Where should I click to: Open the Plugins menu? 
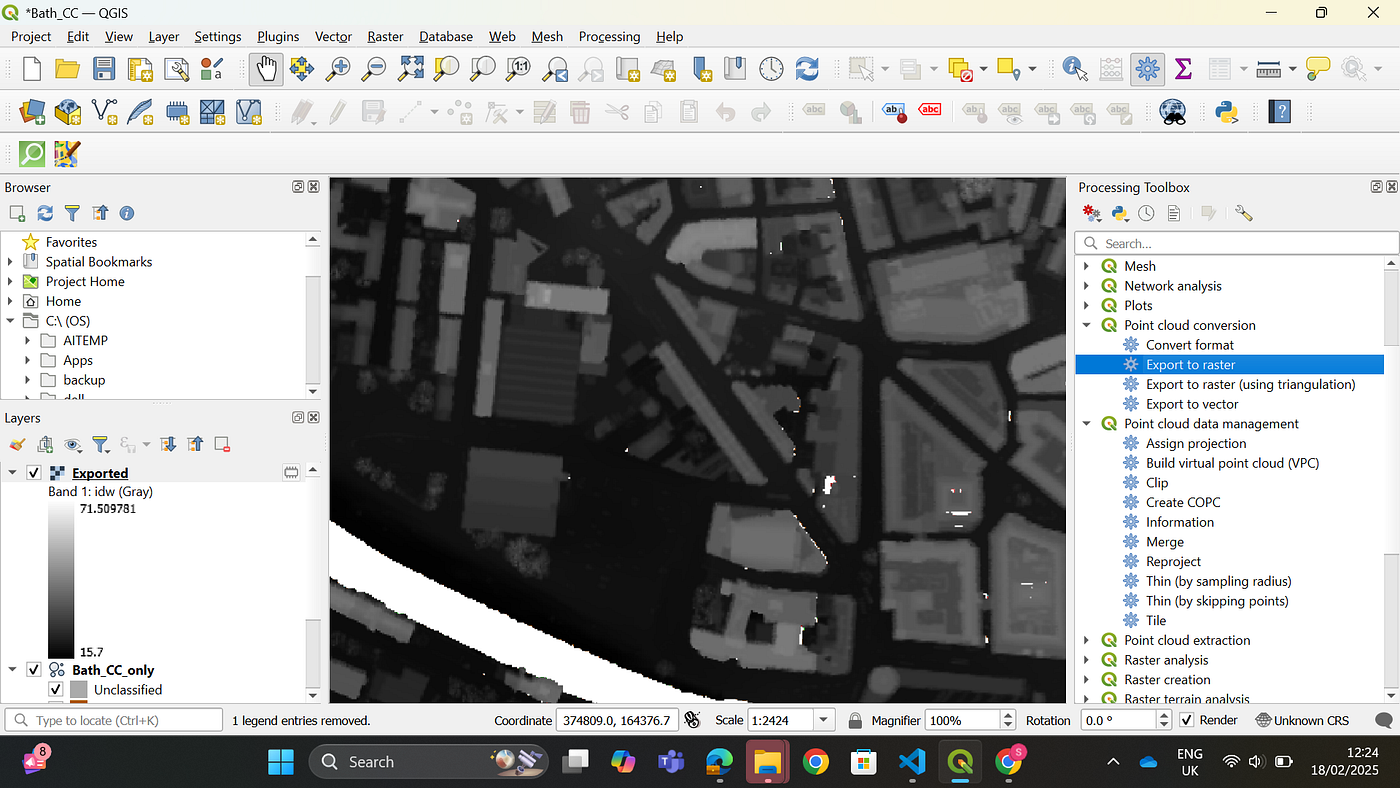[278, 36]
